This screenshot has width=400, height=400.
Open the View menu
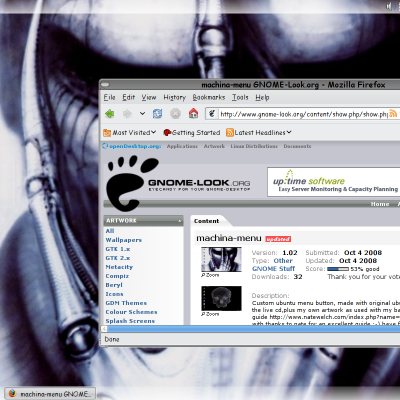pos(149,97)
